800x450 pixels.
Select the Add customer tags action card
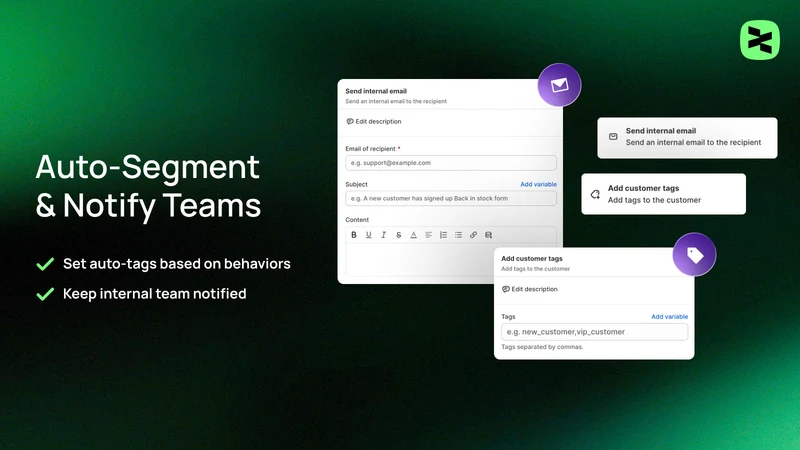[x=663, y=194]
